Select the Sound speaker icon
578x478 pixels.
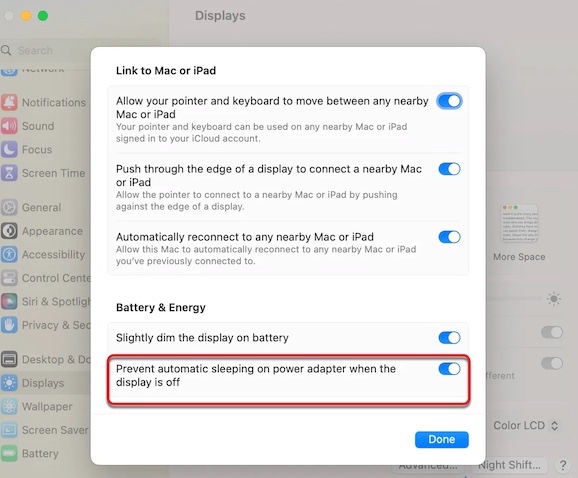pos(9,126)
